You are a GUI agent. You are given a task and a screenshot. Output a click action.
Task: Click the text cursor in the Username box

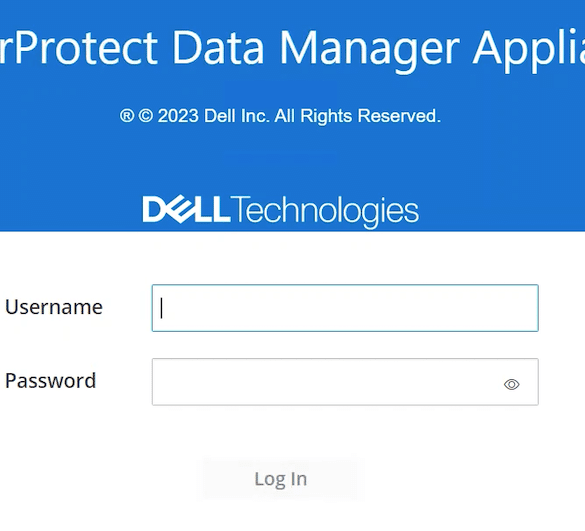click(162, 308)
